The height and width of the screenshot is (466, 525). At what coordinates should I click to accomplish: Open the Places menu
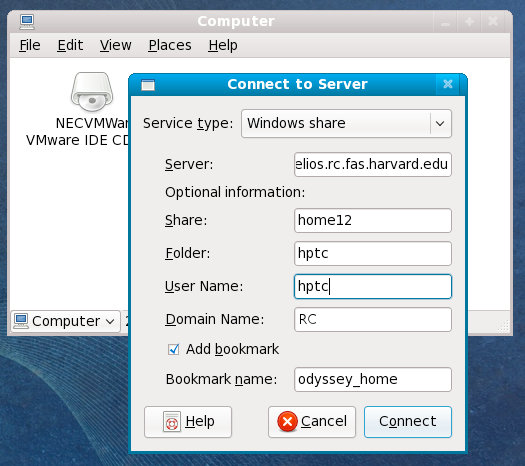tap(170, 45)
